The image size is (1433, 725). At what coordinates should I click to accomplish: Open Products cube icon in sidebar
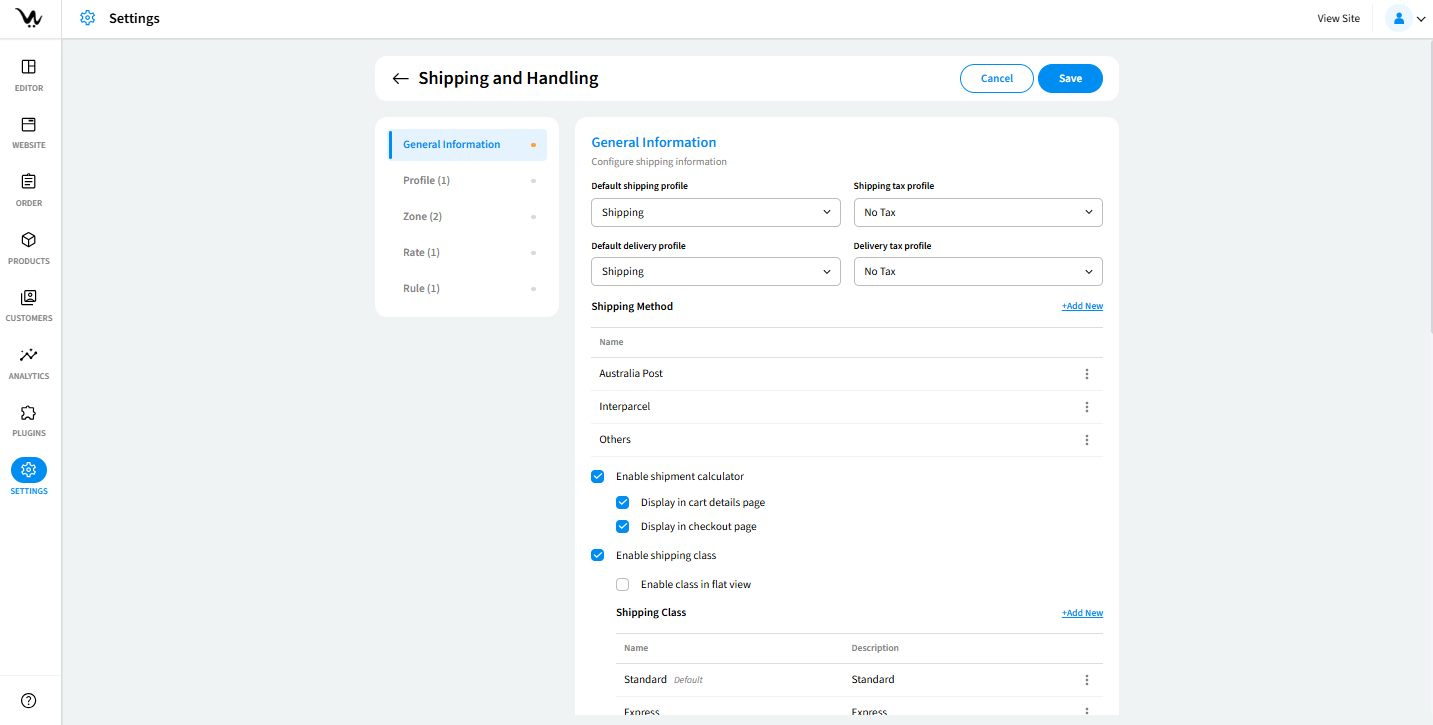[29, 240]
